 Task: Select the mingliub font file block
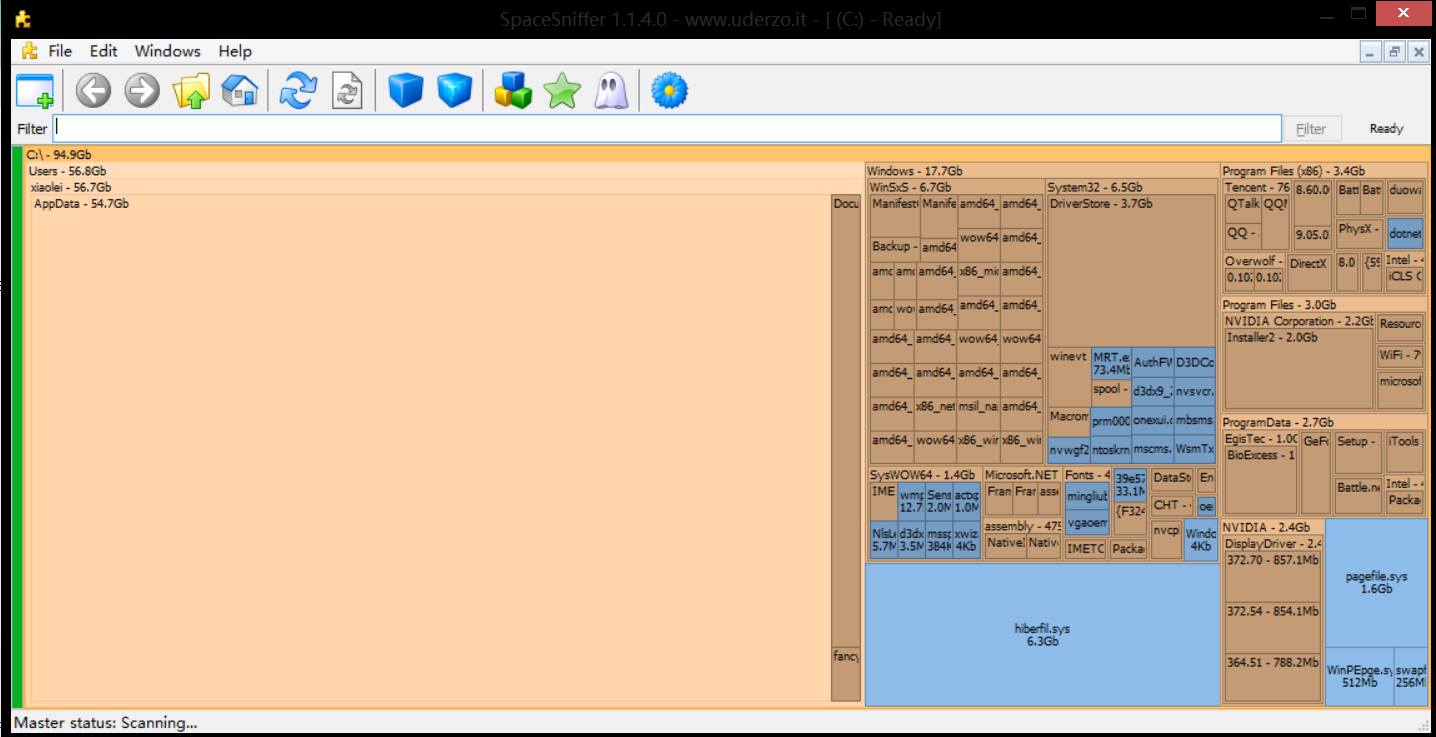[x=1087, y=496]
